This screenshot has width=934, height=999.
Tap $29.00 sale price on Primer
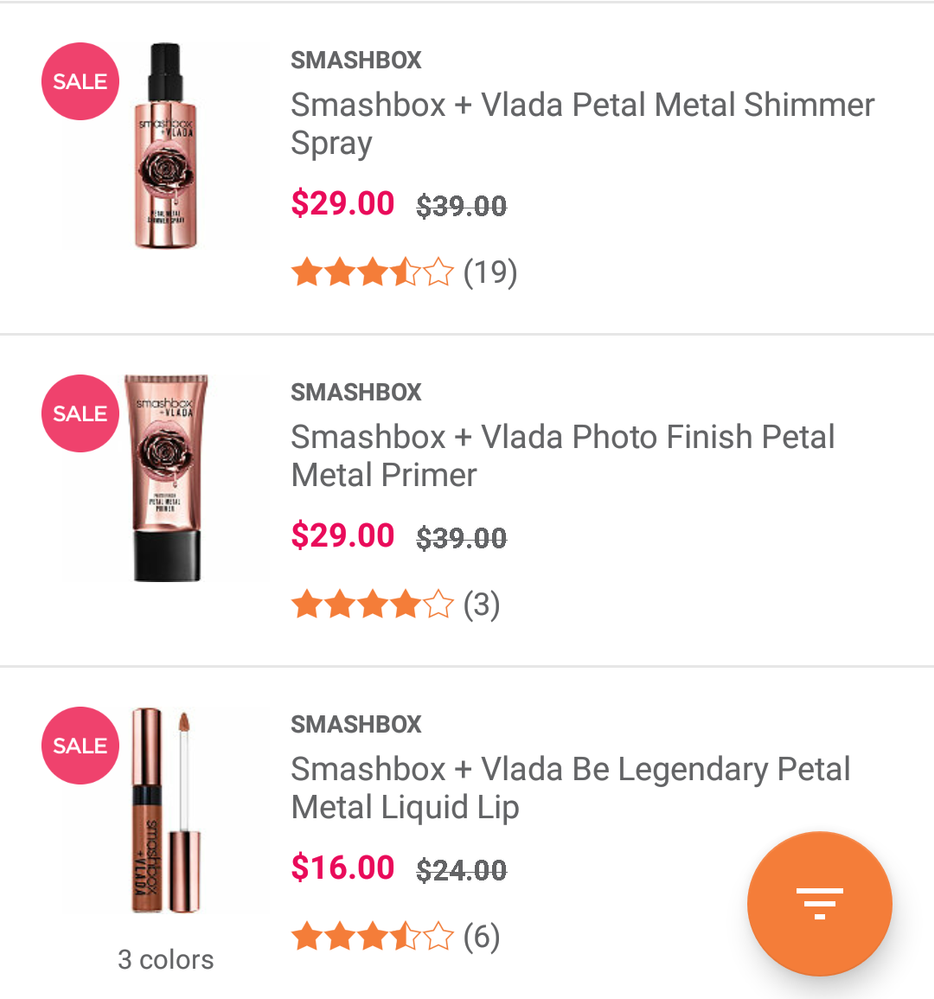(x=342, y=536)
